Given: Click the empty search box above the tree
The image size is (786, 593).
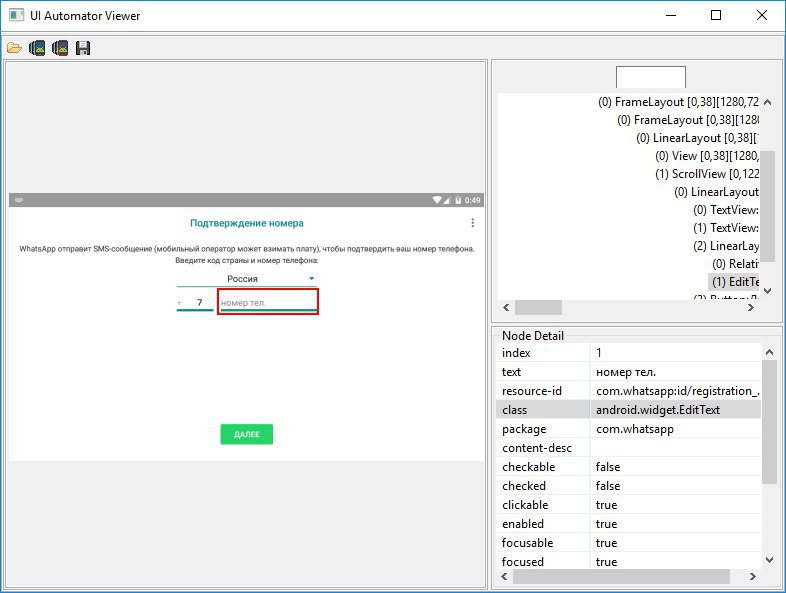Looking at the screenshot, I should click(651, 77).
